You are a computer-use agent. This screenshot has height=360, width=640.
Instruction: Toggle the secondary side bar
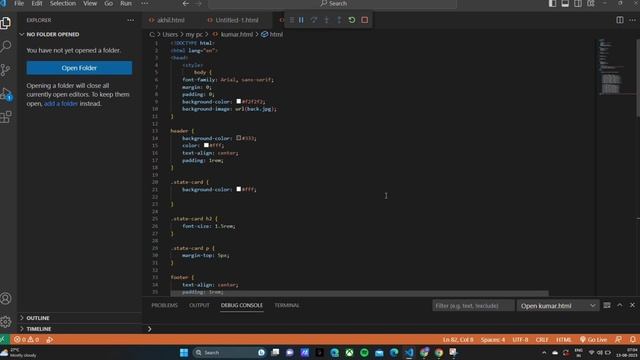click(x=578, y=4)
